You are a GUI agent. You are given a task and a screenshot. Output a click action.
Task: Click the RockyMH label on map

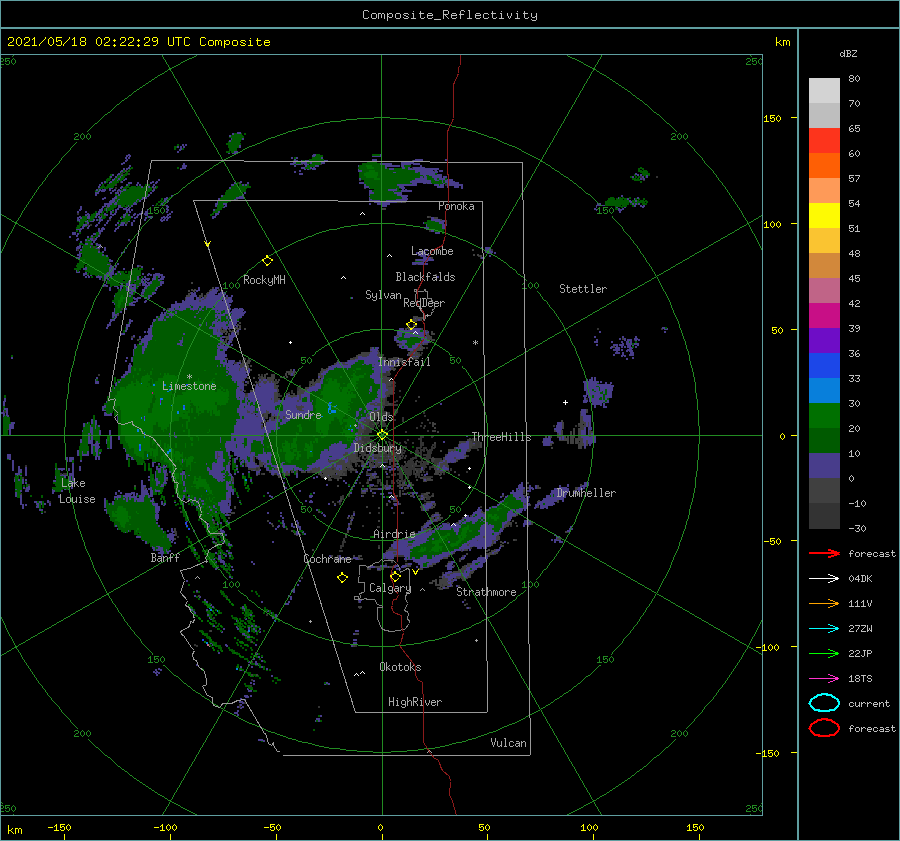pos(264,280)
